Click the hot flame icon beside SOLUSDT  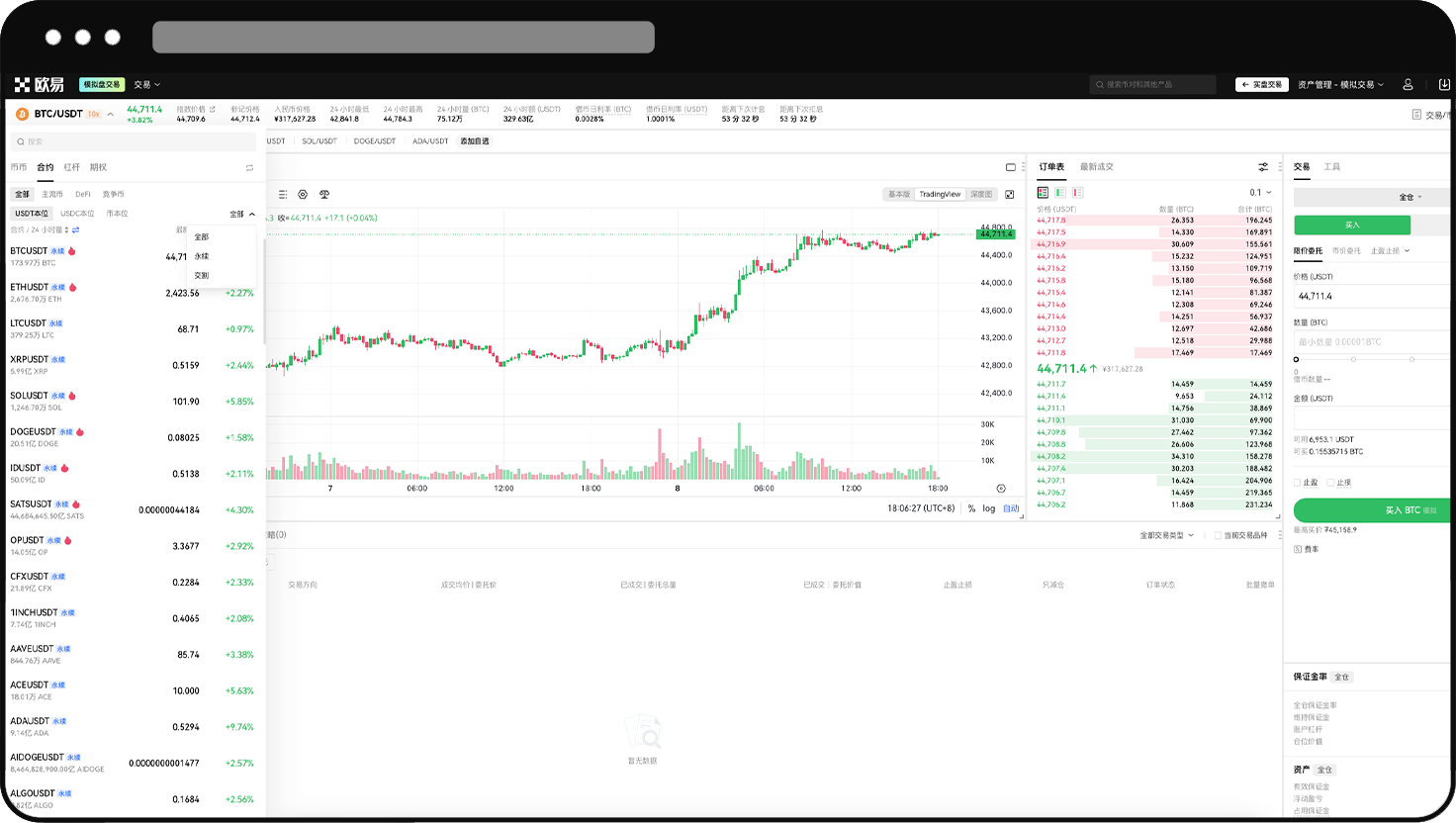tap(72, 396)
